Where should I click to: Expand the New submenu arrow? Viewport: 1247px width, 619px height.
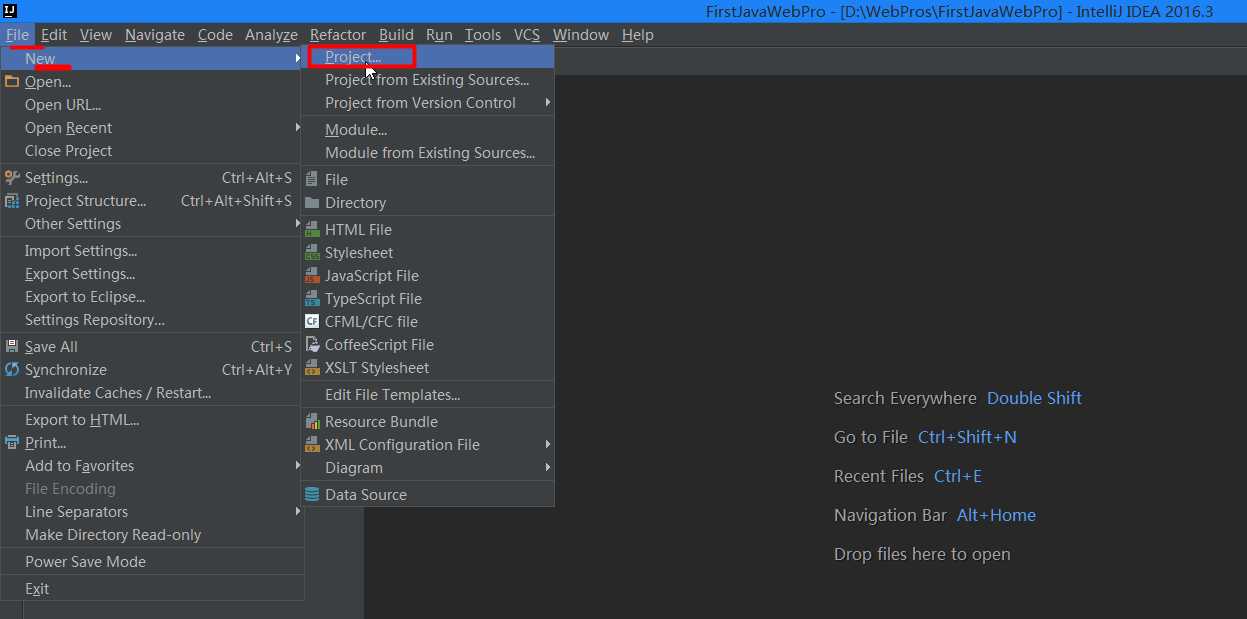tap(297, 59)
